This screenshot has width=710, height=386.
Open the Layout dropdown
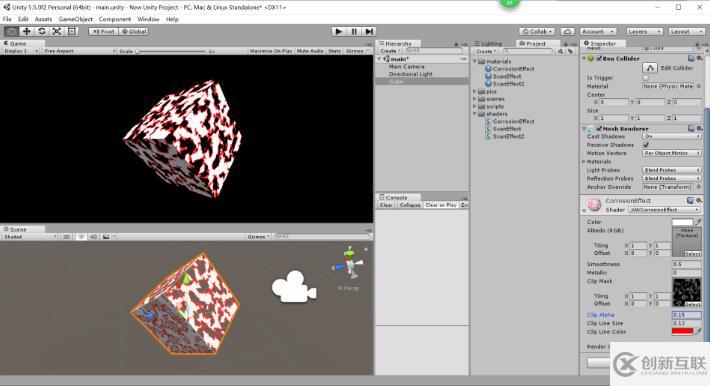coord(686,31)
